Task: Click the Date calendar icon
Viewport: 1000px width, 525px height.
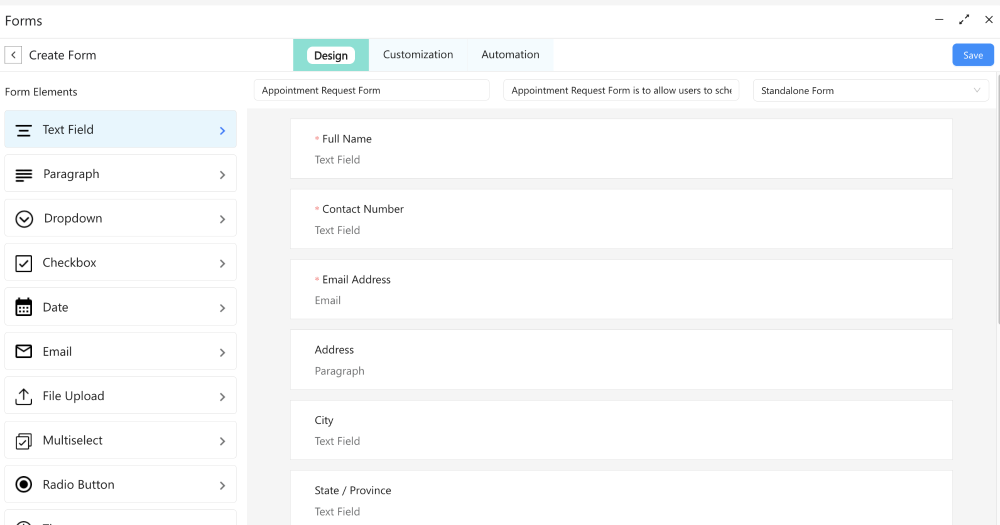Action: 24,307
